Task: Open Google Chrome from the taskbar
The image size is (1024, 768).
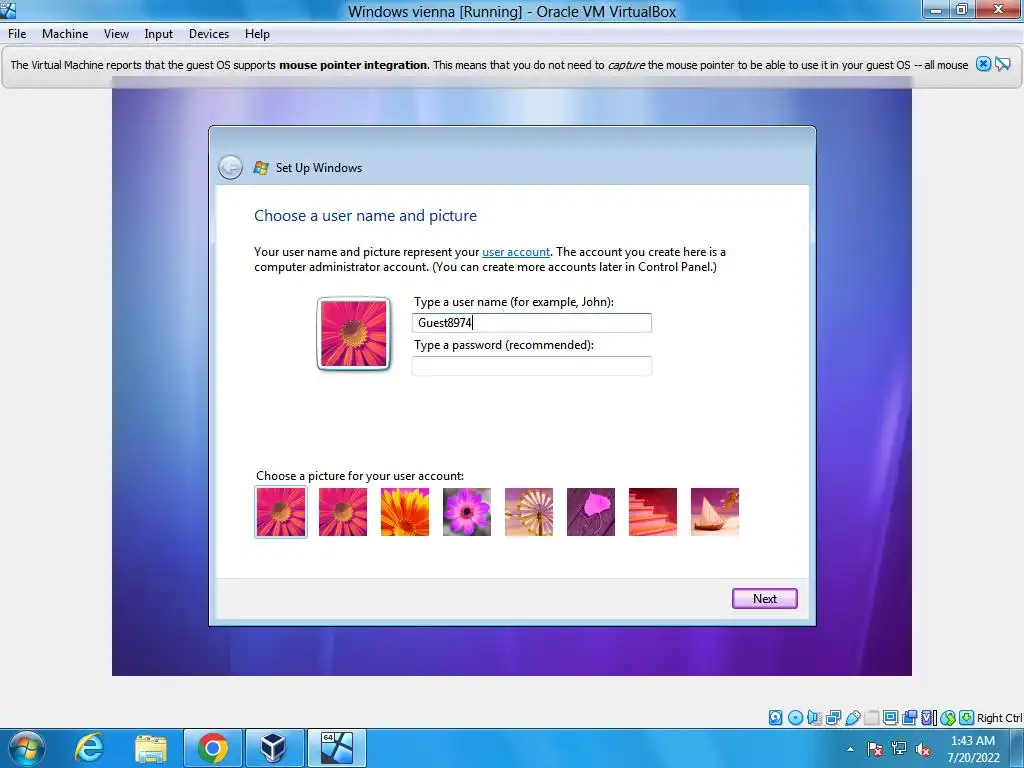Action: [212, 748]
